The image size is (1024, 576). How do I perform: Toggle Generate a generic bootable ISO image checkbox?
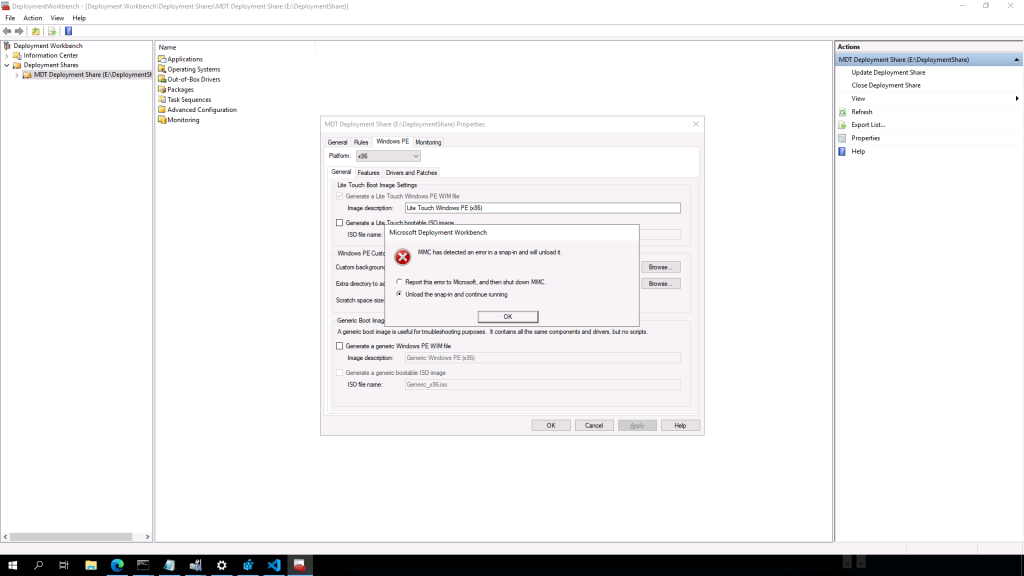(340, 373)
